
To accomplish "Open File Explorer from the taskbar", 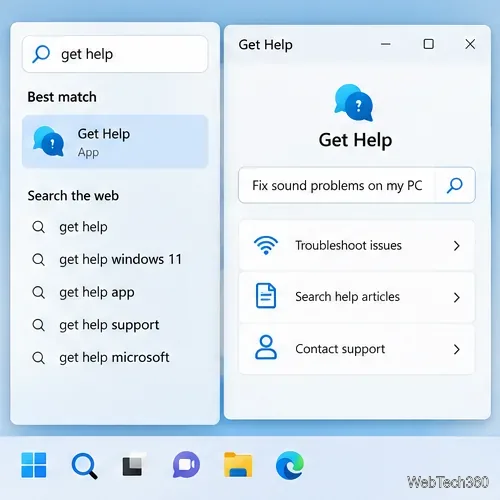I will (x=238, y=465).
